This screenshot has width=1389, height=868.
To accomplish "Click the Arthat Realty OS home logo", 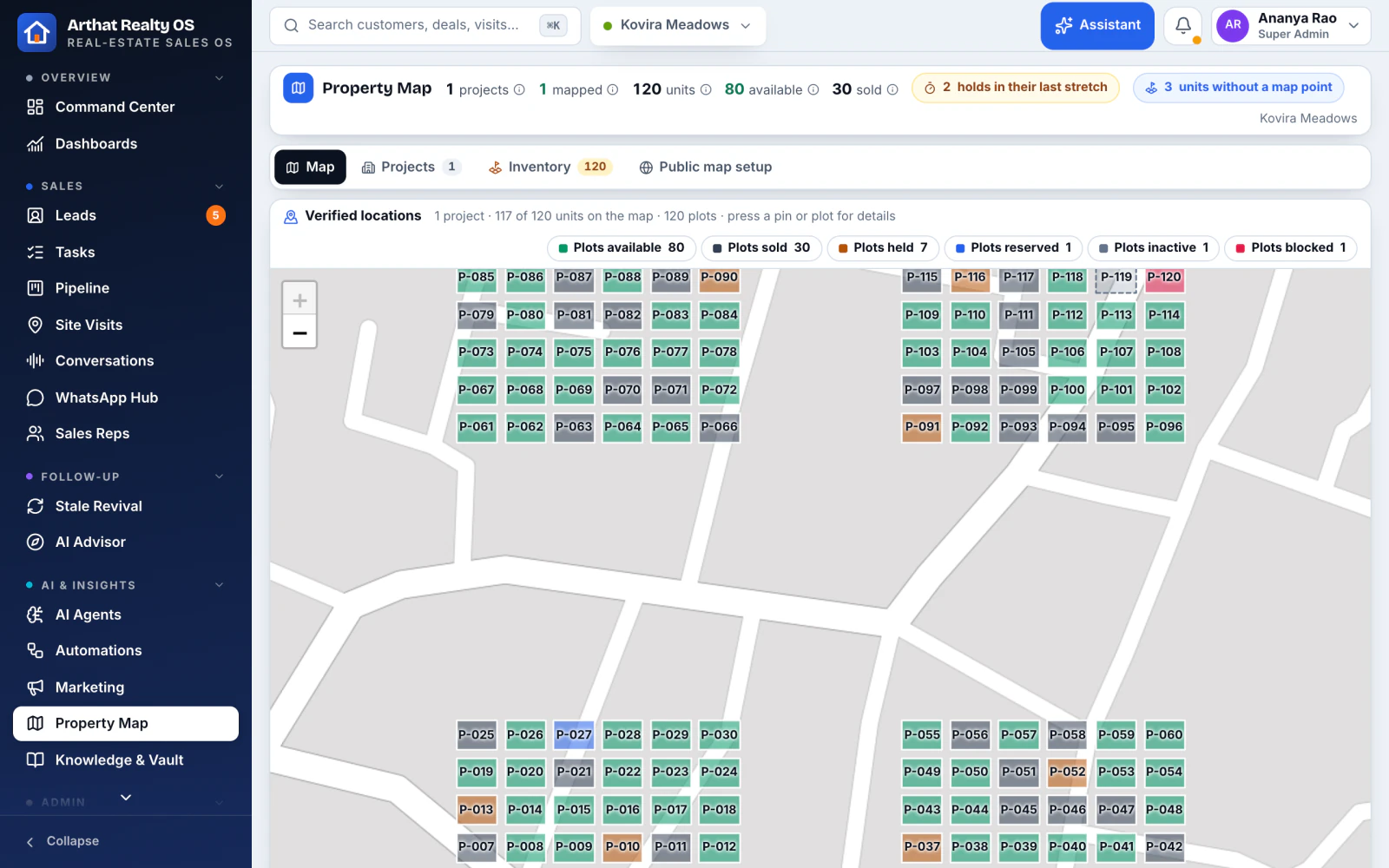I will coord(36,33).
